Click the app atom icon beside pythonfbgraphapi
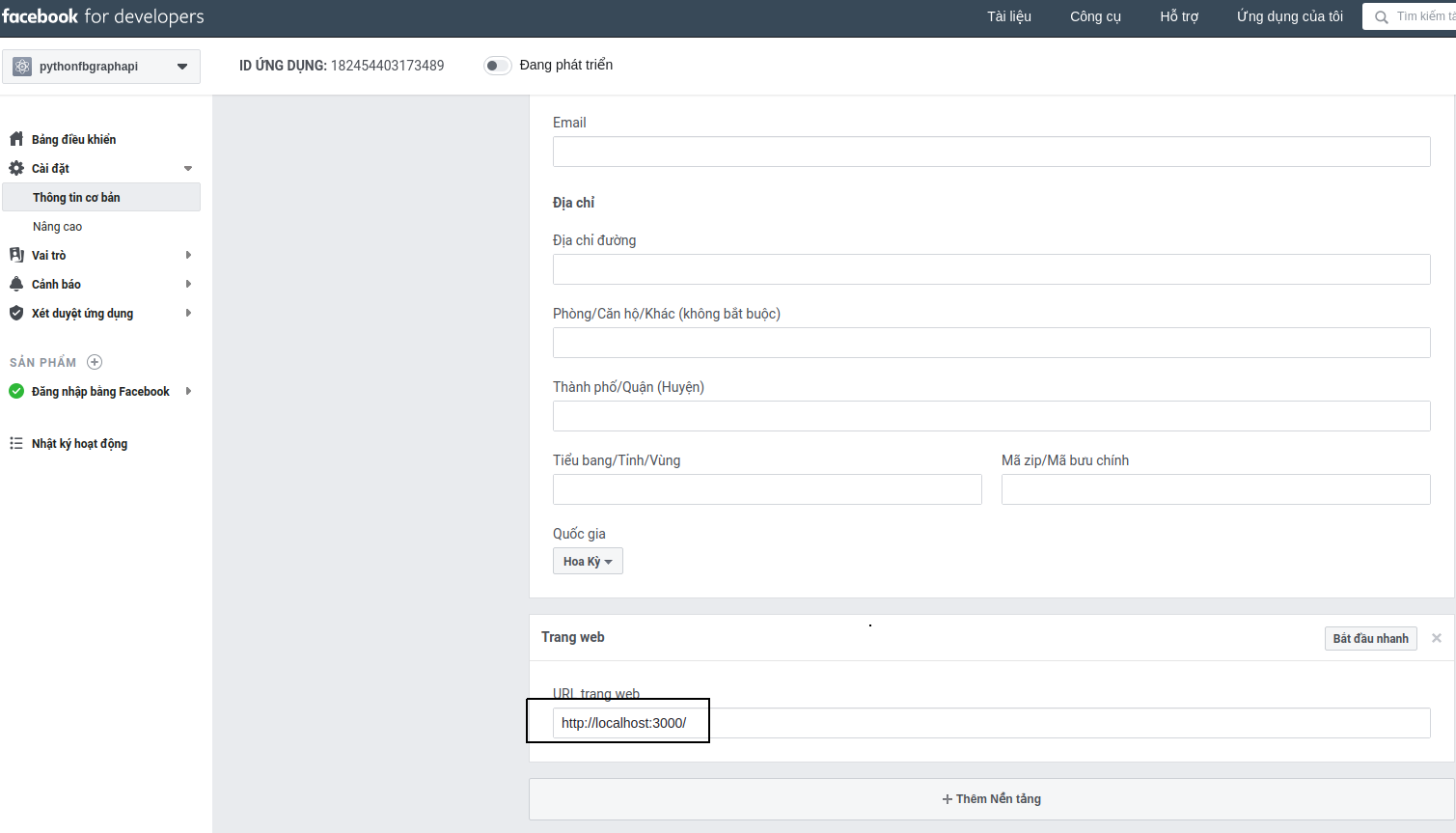 (22, 67)
